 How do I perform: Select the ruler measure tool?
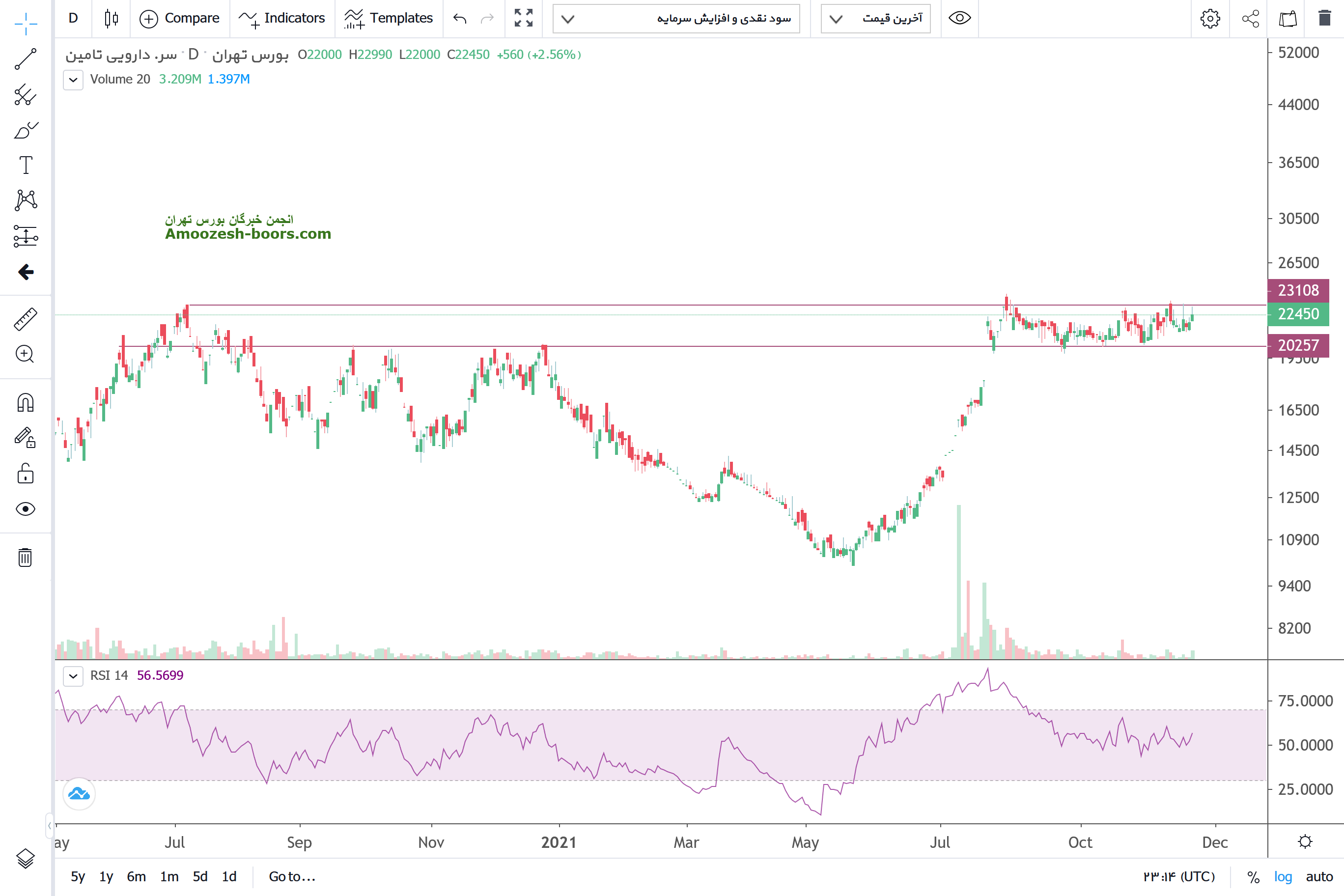point(25,319)
